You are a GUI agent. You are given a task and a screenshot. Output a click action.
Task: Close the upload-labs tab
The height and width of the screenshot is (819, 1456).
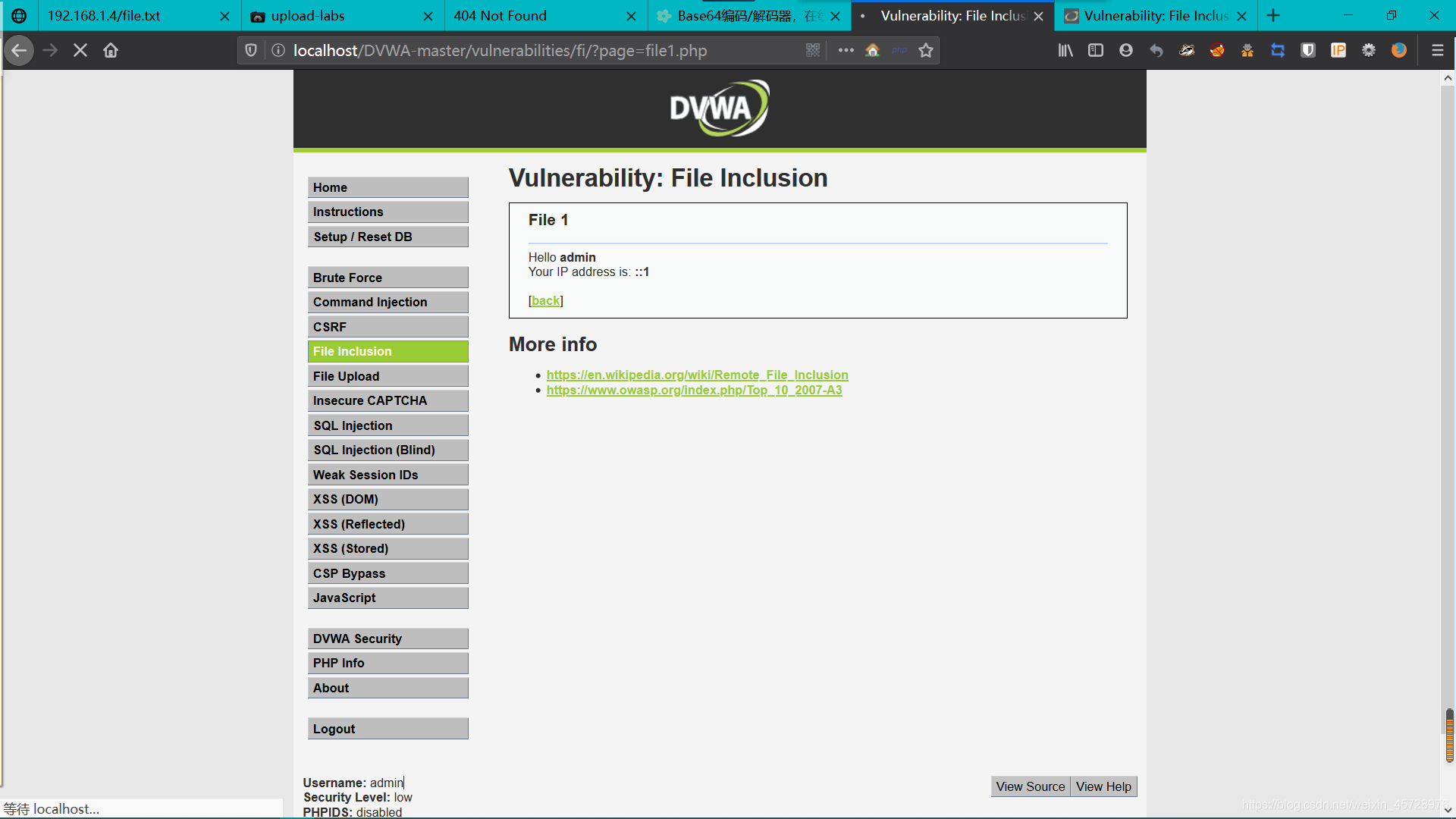(x=428, y=16)
